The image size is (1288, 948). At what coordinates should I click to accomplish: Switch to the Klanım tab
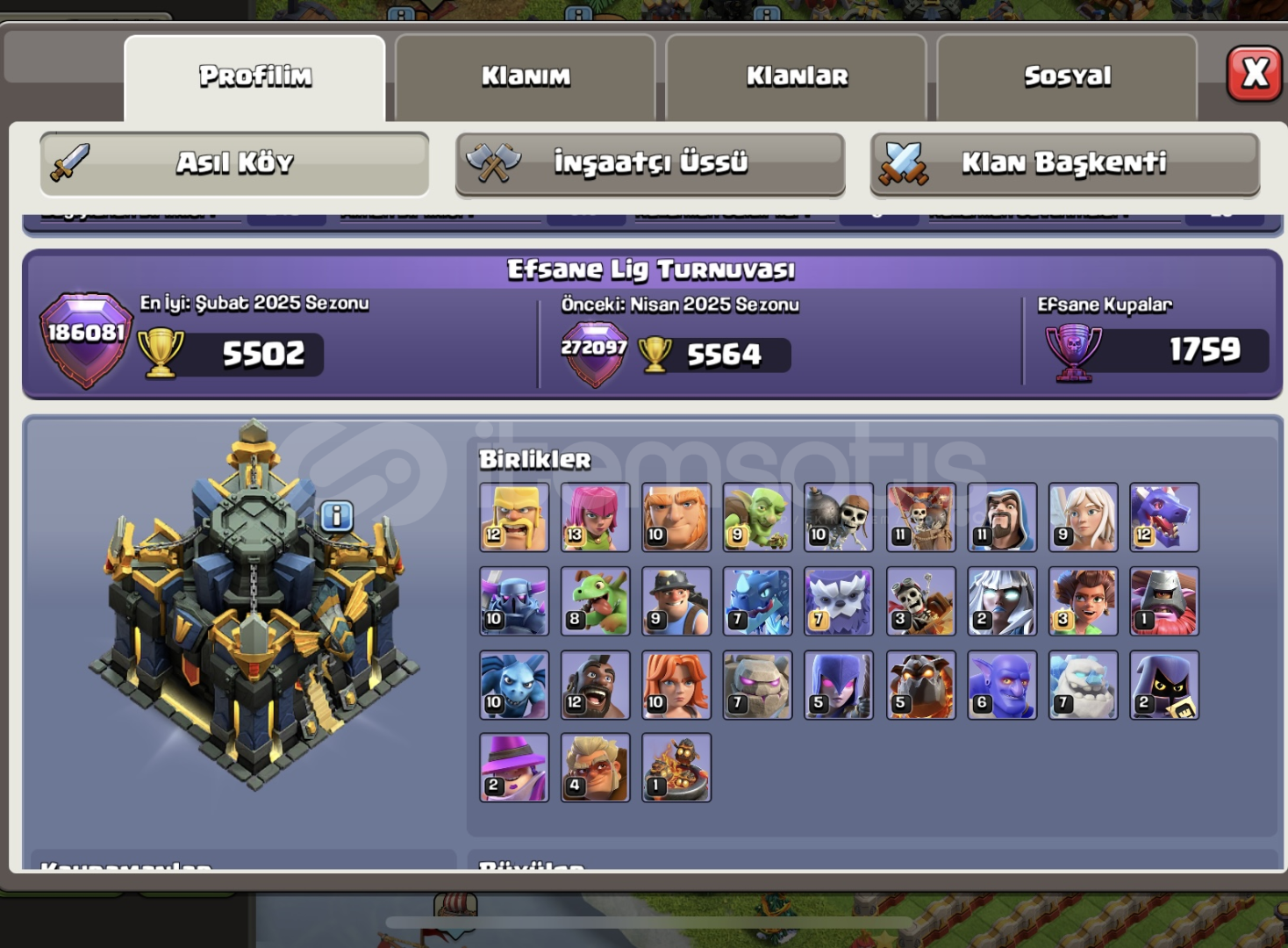pos(526,77)
